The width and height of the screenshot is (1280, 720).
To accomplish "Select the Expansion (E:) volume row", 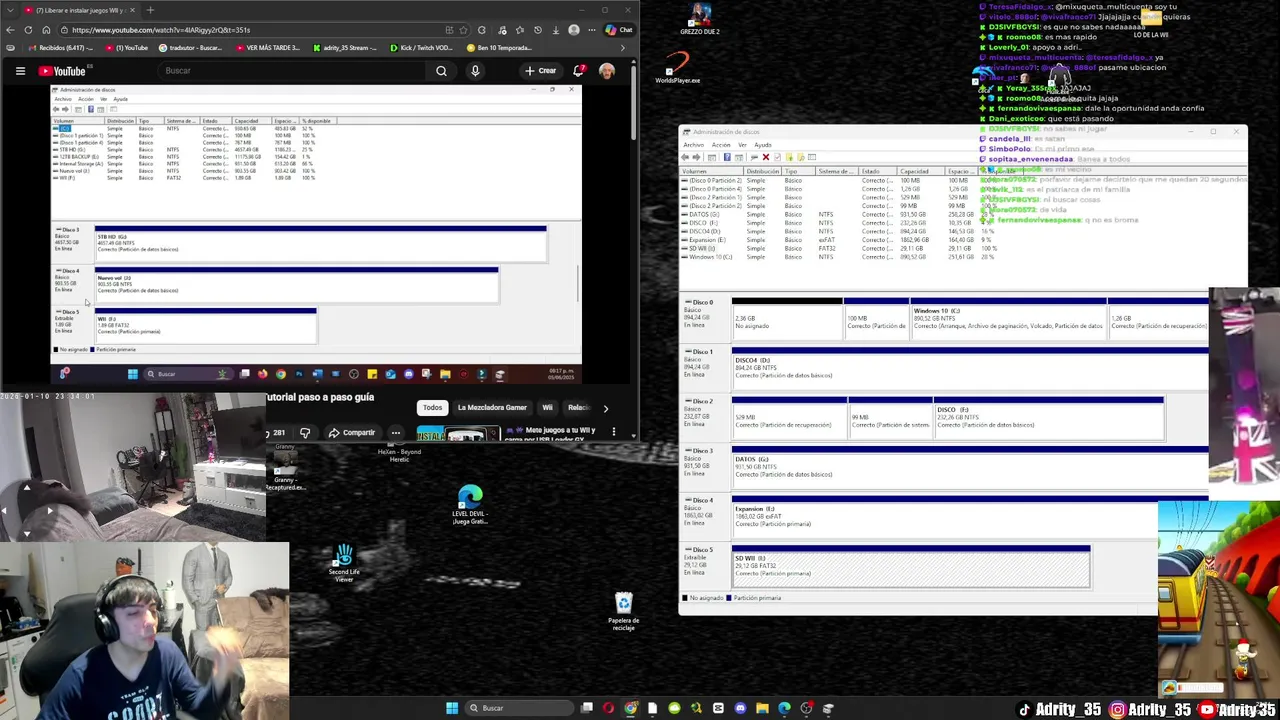I will (x=840, y=240).
